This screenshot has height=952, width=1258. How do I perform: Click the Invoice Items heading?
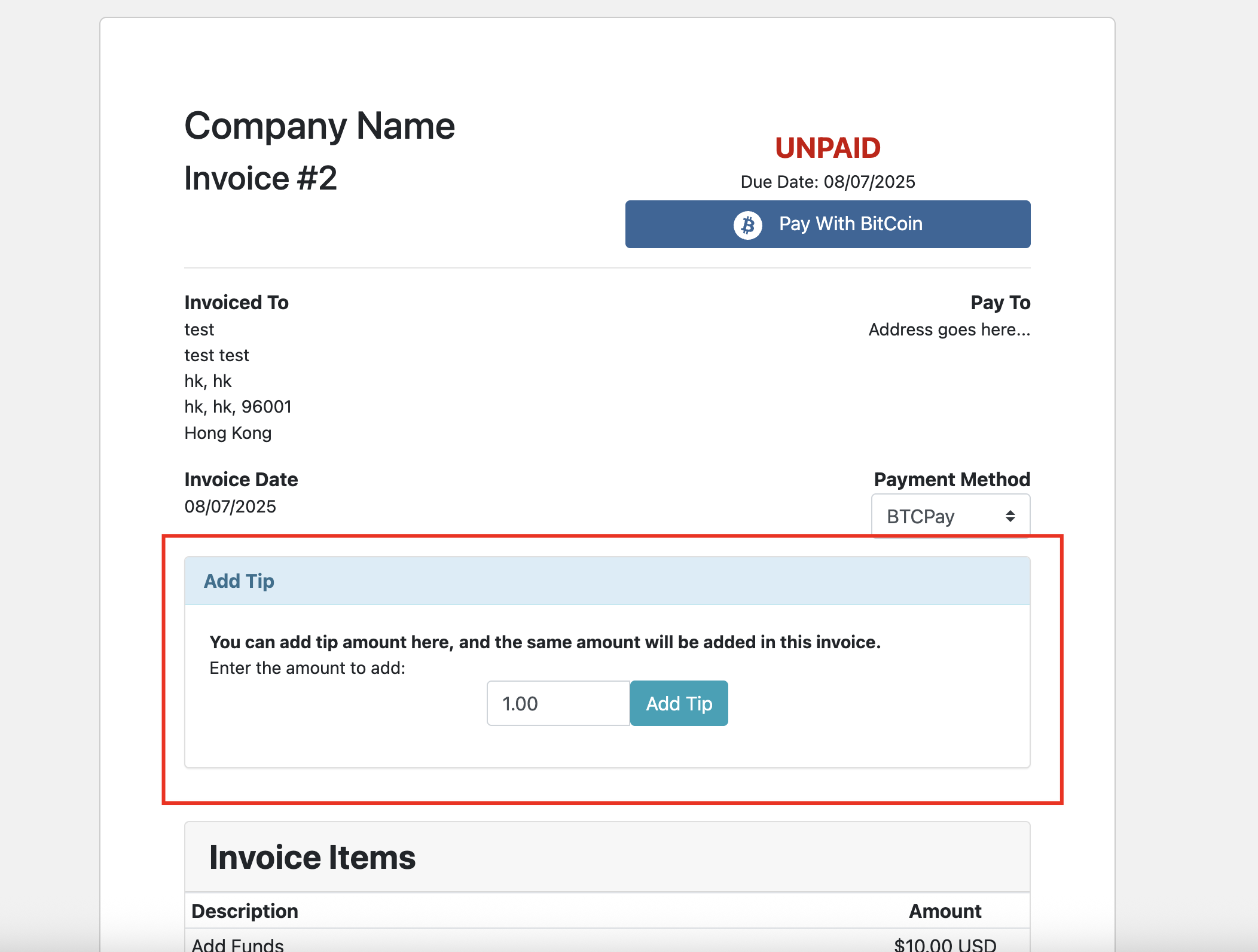point(312,857)
